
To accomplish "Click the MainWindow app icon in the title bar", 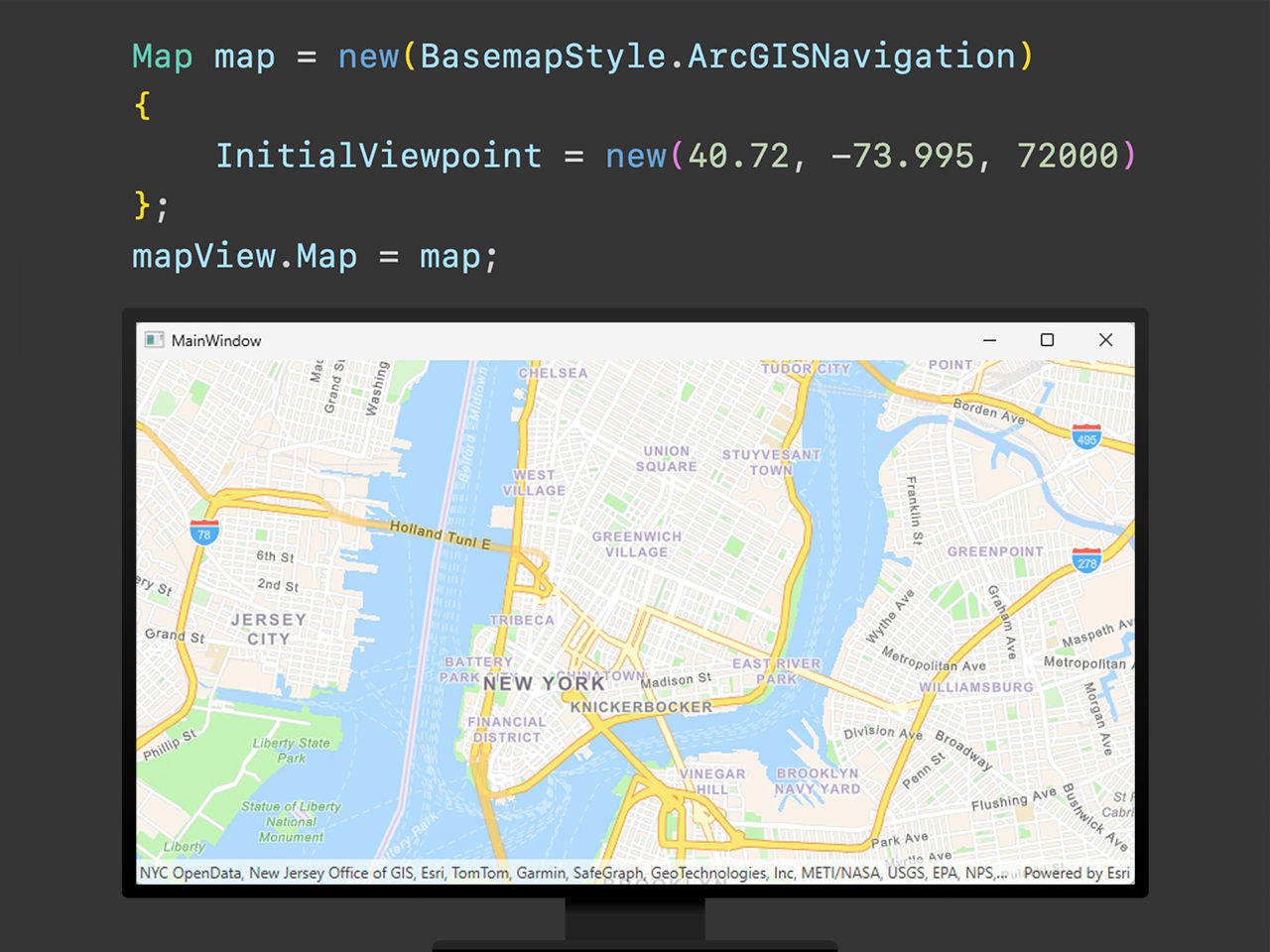I will [x=154, y=339].
